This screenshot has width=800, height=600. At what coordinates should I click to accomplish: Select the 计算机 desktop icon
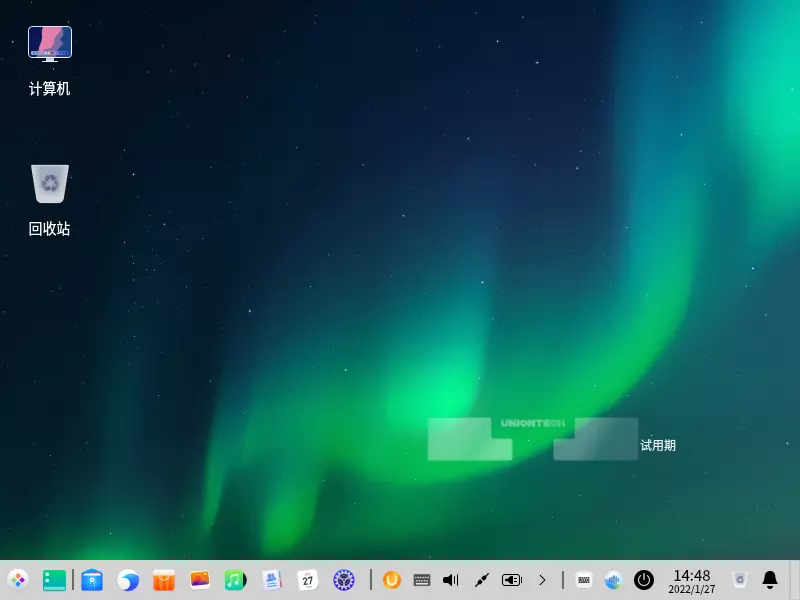click(49, 61)
